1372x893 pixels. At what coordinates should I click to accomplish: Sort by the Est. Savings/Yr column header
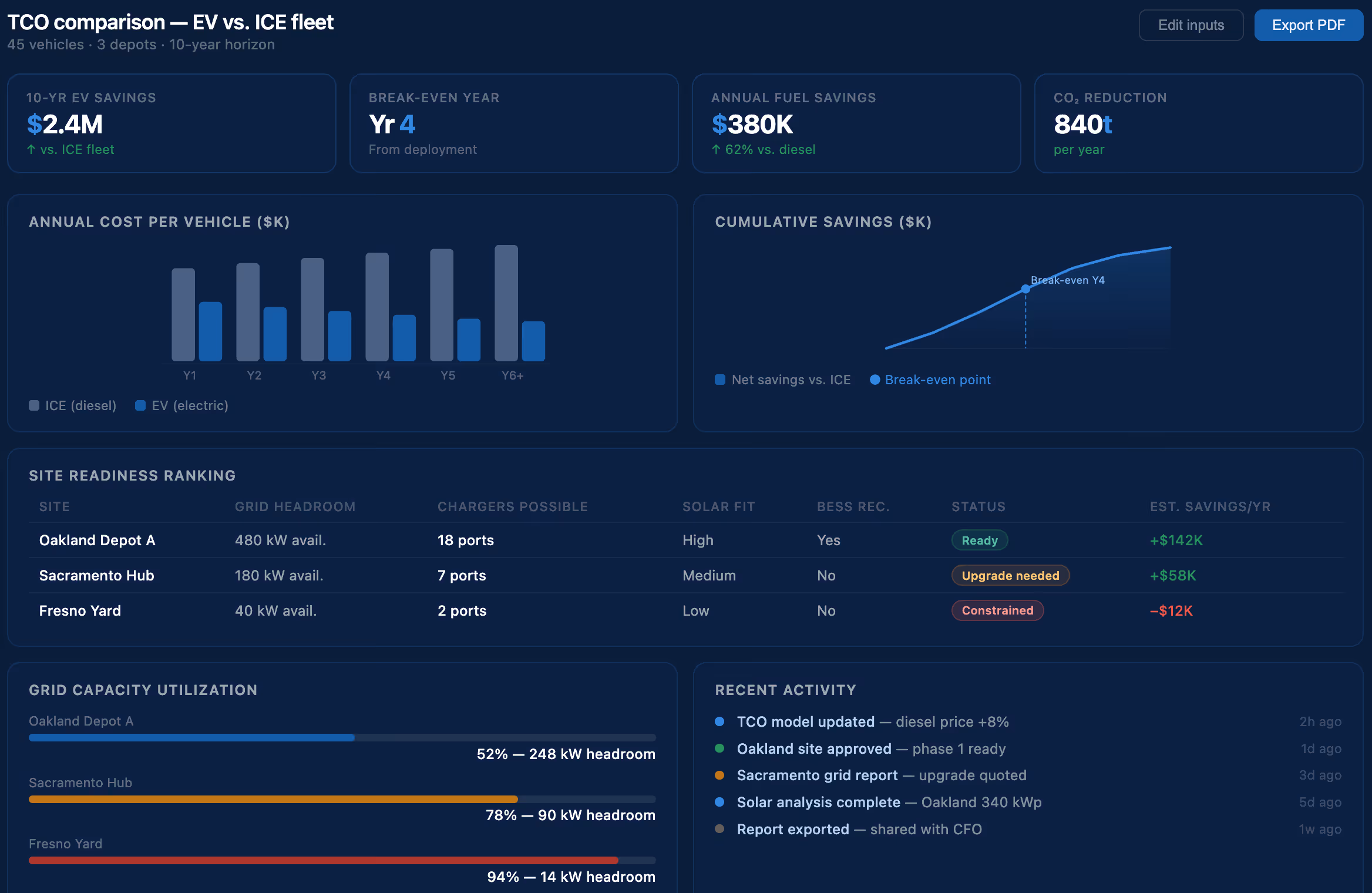pos(1210,506)
